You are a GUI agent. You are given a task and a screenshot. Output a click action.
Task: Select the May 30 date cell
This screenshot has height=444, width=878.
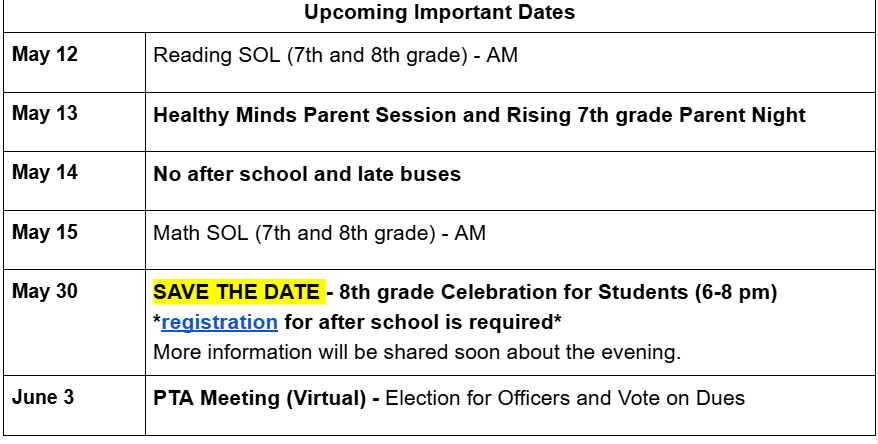[45, 292]
